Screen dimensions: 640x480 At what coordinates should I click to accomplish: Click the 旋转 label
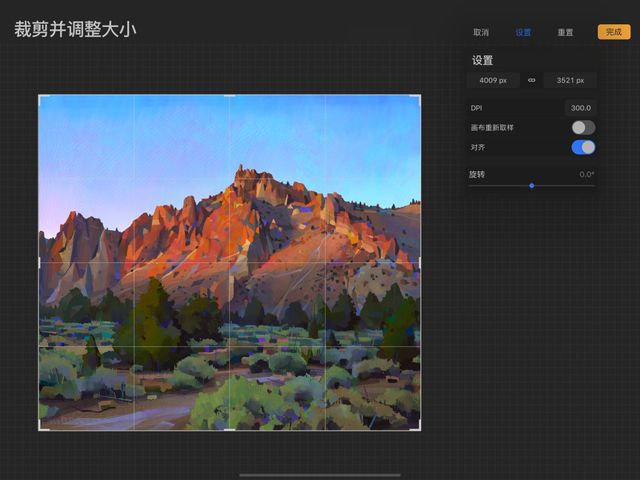(x=476, y=174)
